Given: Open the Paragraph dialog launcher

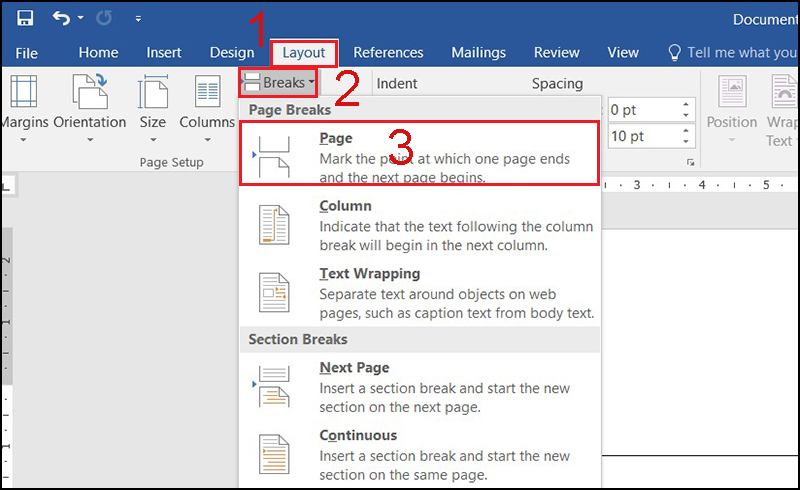Looking at the screenshot, I should (690, 162).
